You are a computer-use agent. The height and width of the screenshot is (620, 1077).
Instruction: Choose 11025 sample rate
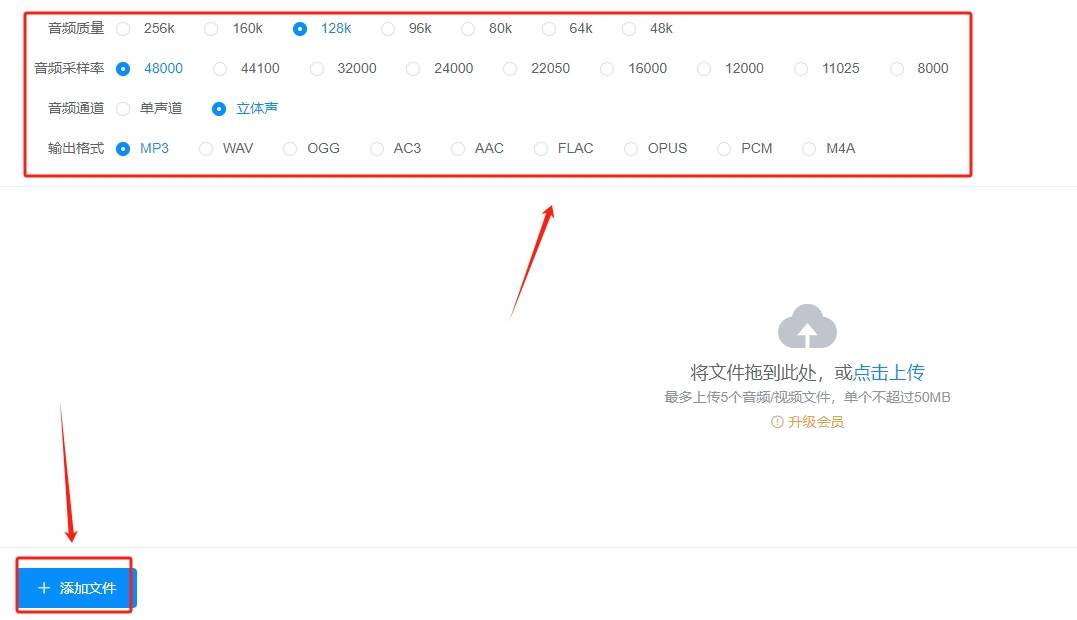coord(800,69)
